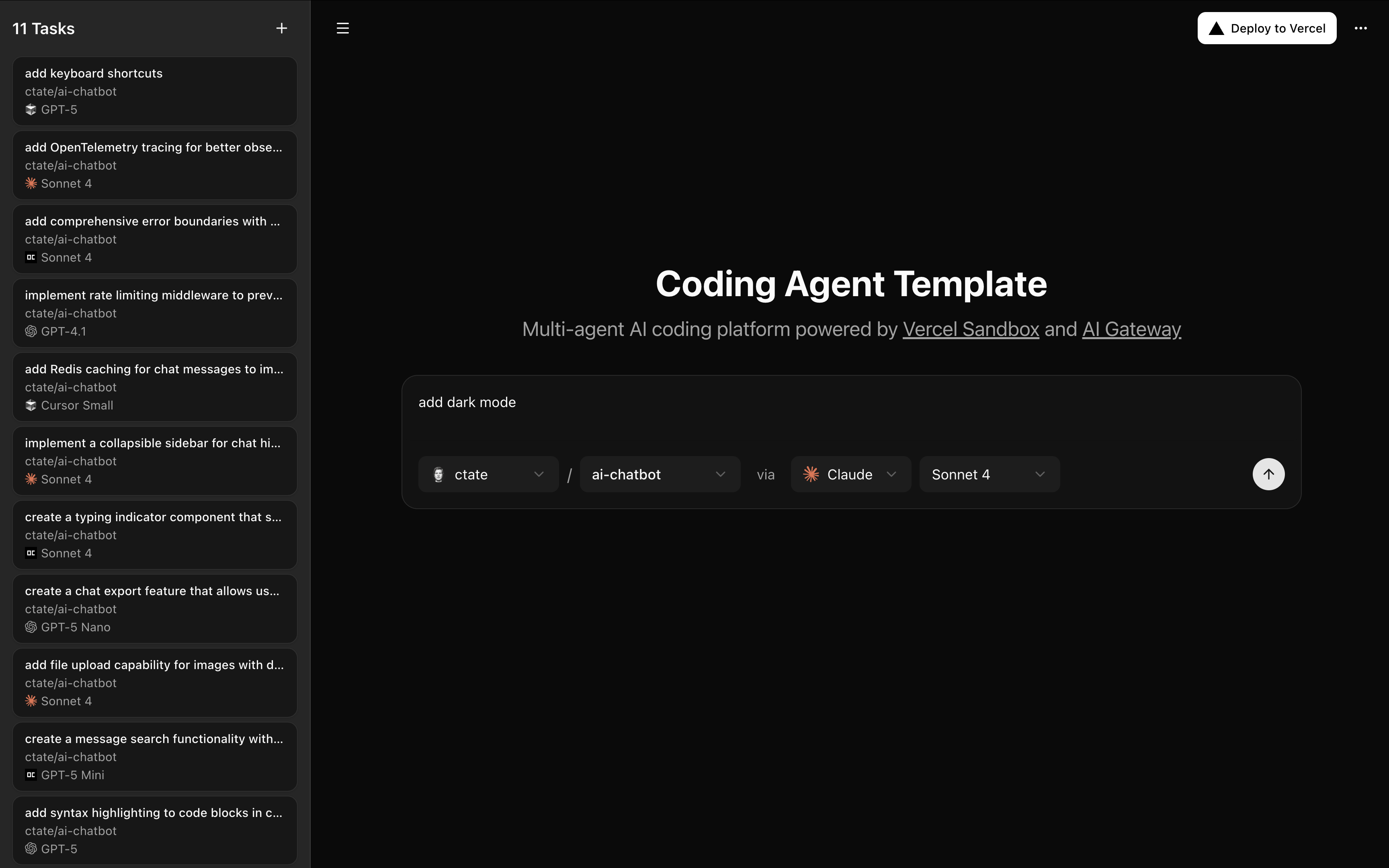Click the Vercel triangle logo icon
The image size is (1389, 868).
pos(1216,29)
